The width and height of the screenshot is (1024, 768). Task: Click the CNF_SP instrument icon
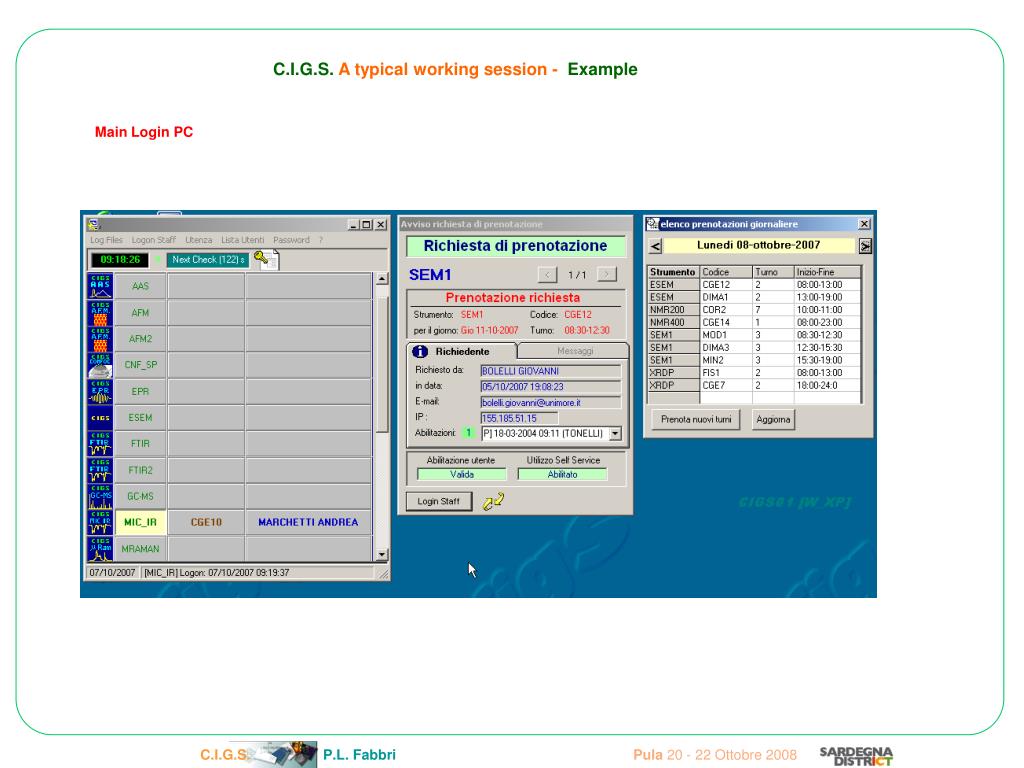pos(100,365)
